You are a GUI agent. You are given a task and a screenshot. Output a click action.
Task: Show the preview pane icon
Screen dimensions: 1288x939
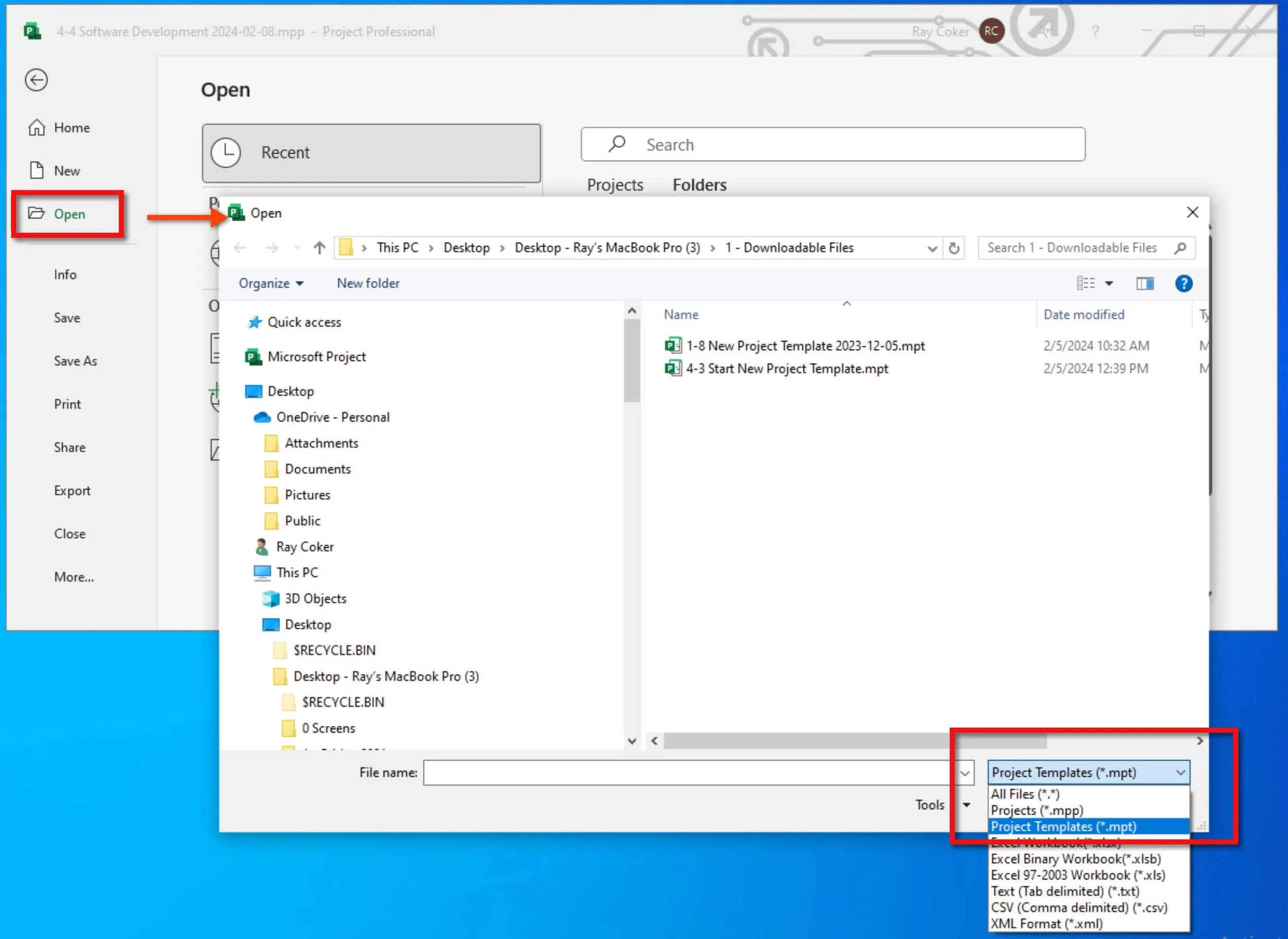click(x=1145, y=283)
